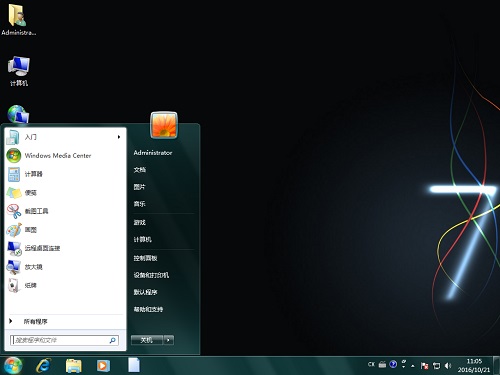Viewport: 500px width, 375px height.
Task: Click the CH input language indicator
Action: (x=371, y=364)
